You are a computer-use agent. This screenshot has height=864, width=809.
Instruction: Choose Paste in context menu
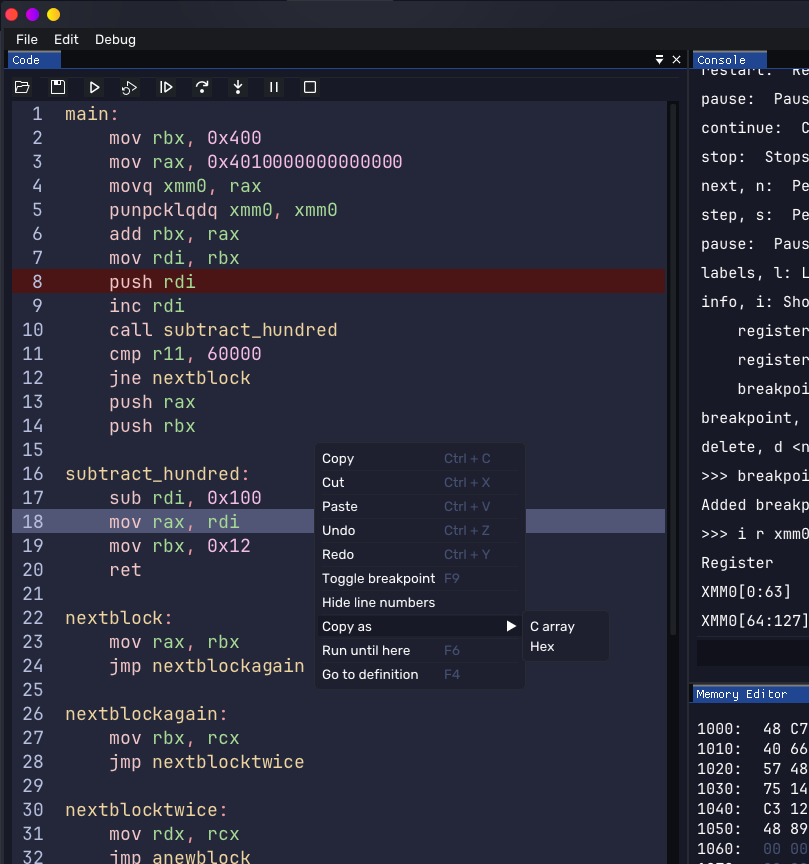pos(419,506)
